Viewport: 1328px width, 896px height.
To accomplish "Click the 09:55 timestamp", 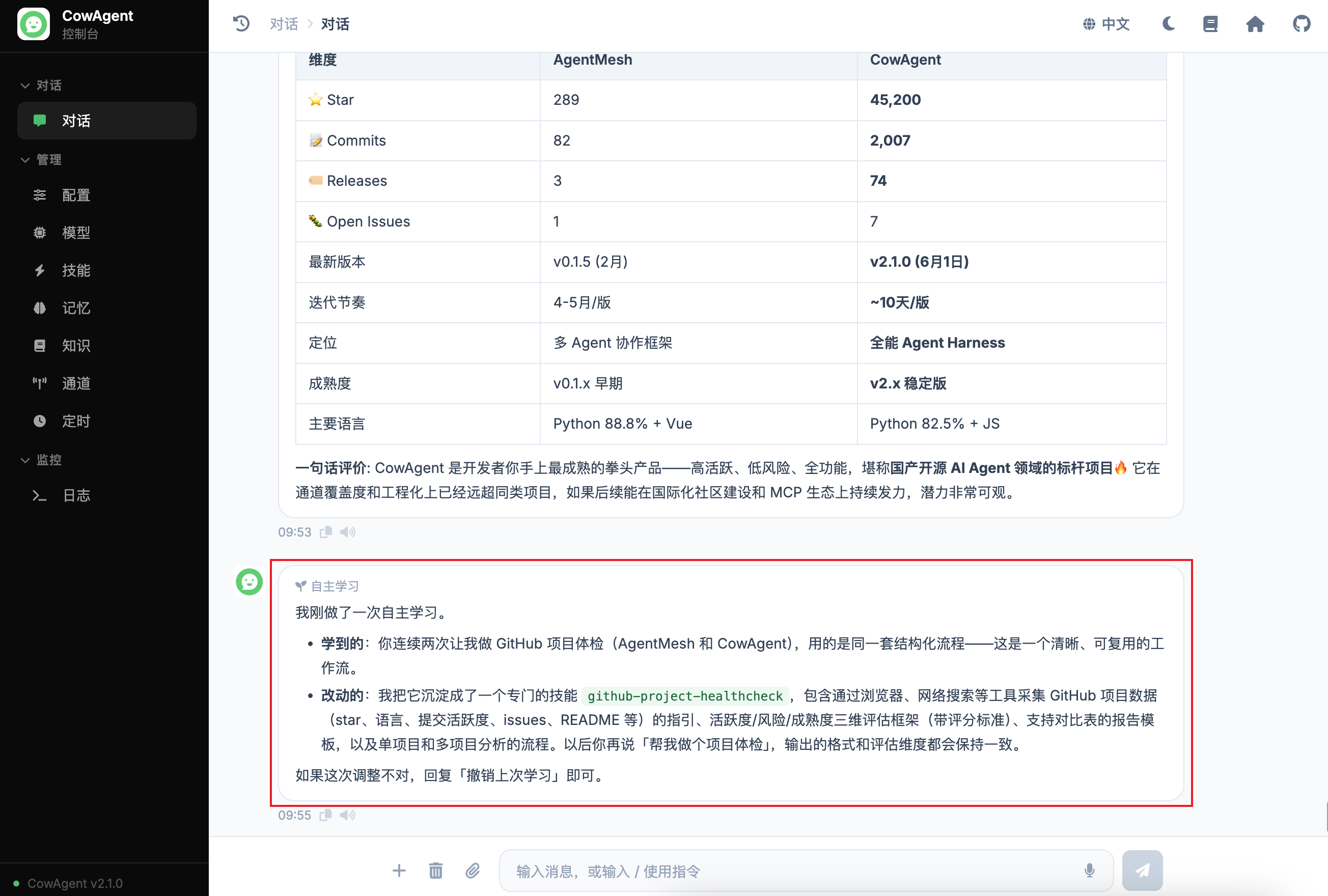I will click(x=294, y=815).
